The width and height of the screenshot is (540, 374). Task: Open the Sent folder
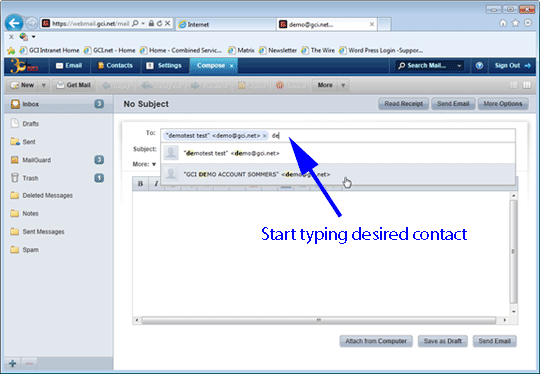pos(29,142)
